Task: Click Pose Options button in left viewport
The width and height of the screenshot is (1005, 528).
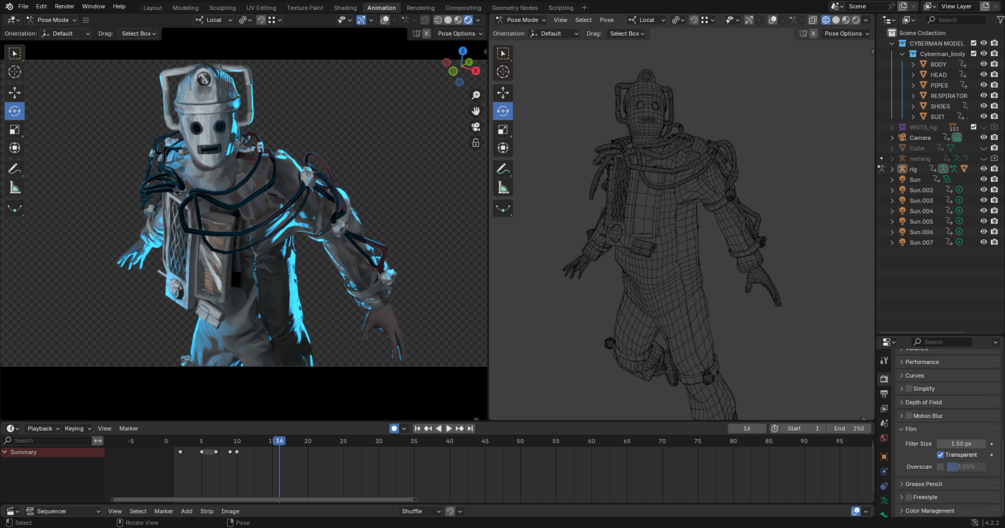Action: (x=458, y=33)
